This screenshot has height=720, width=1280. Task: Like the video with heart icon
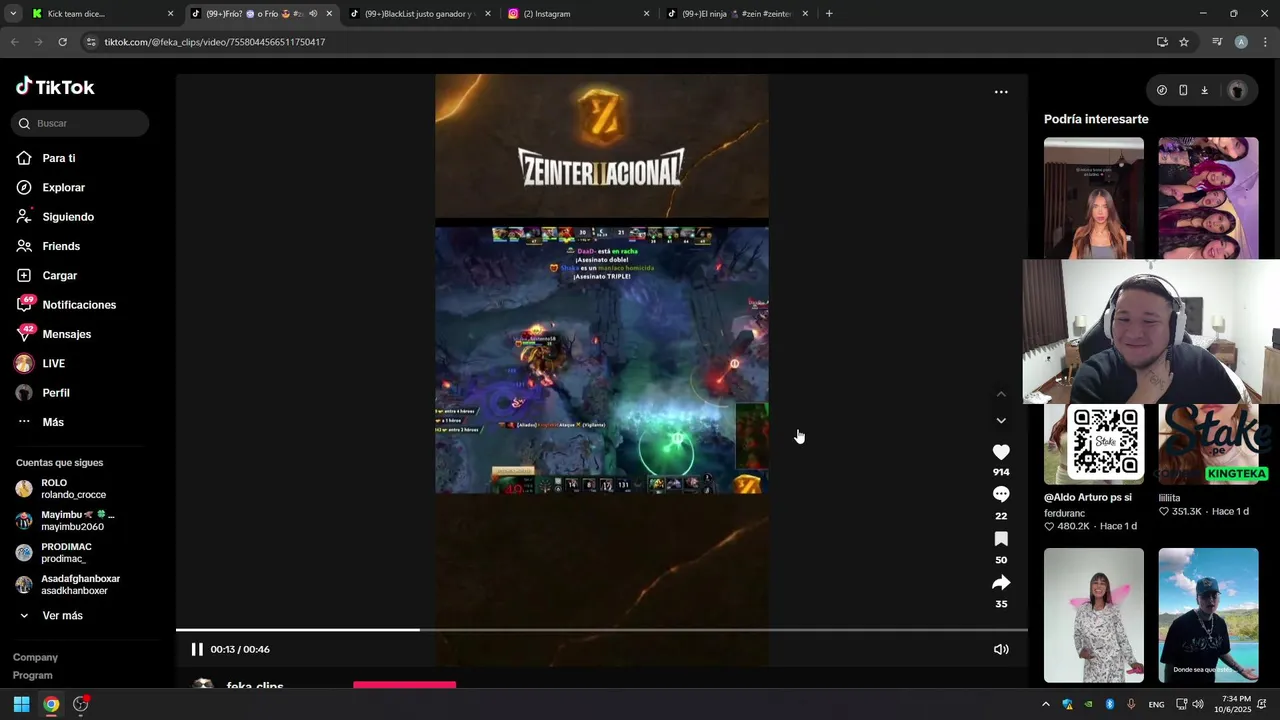pyautogui.click(x=1001, y=452)
